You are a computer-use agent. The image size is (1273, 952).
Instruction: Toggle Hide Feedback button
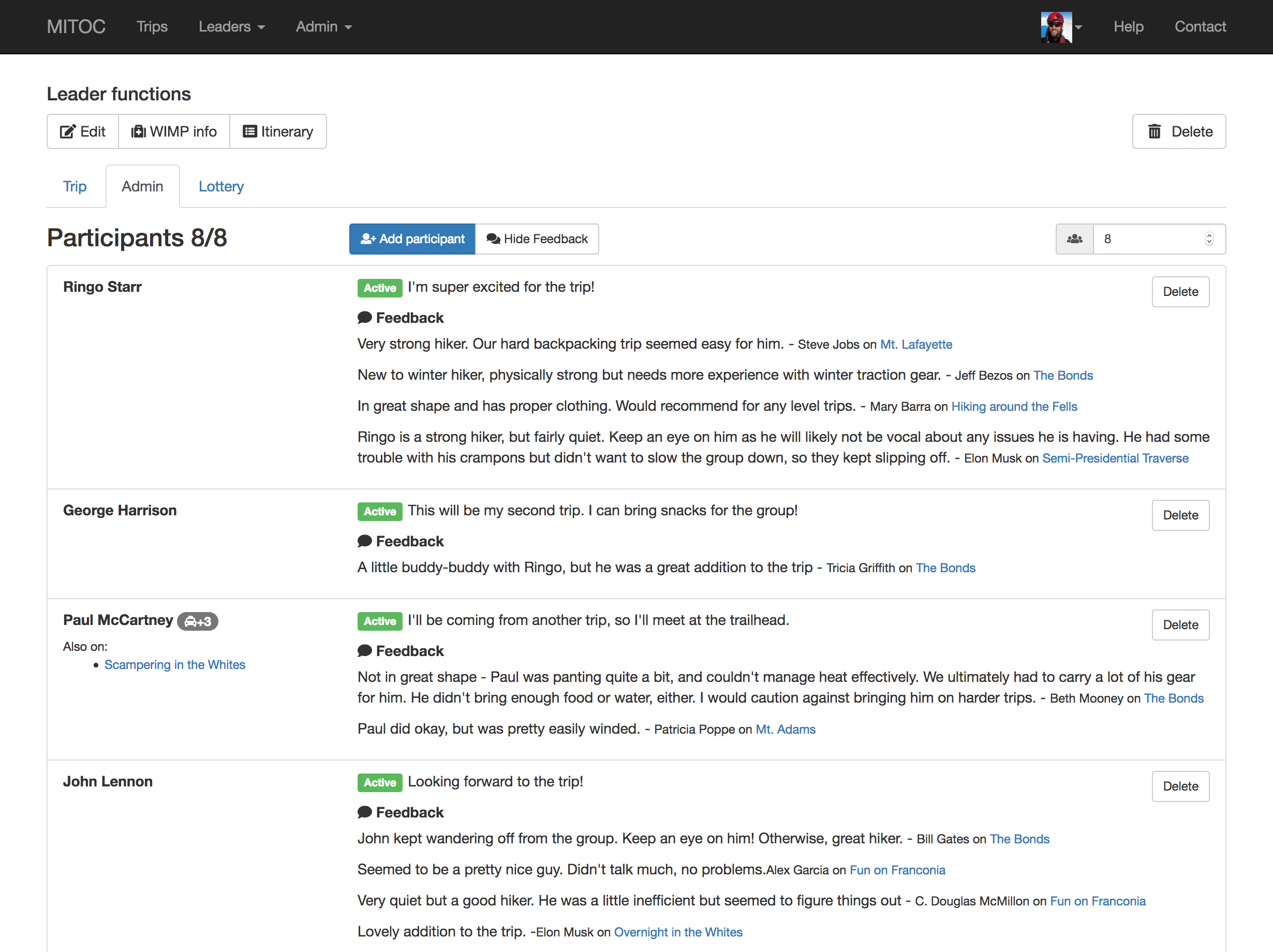tap(537, 239)
